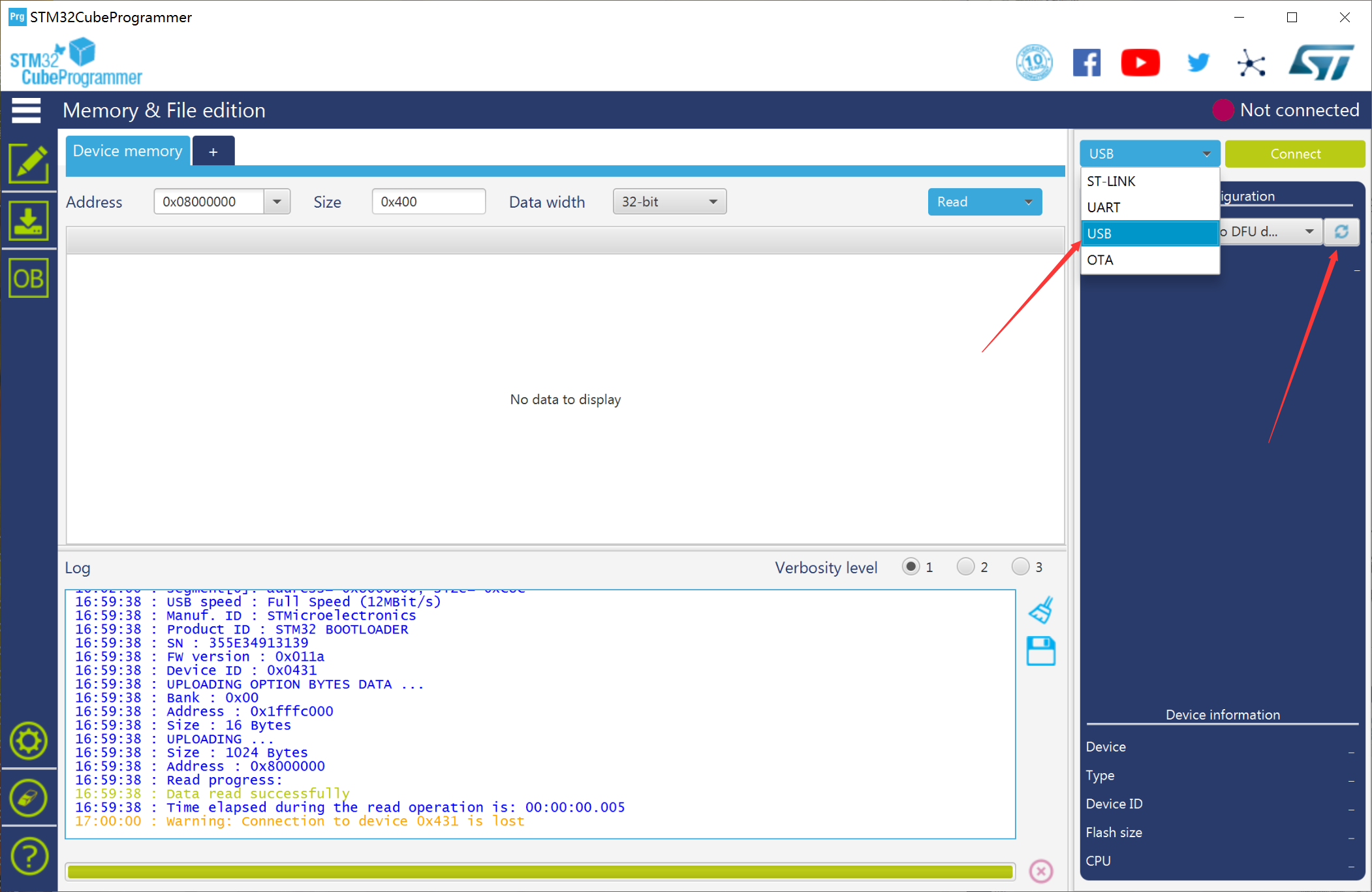
Task: Expand the Address dropdown arrow
Action: point(277,202)
